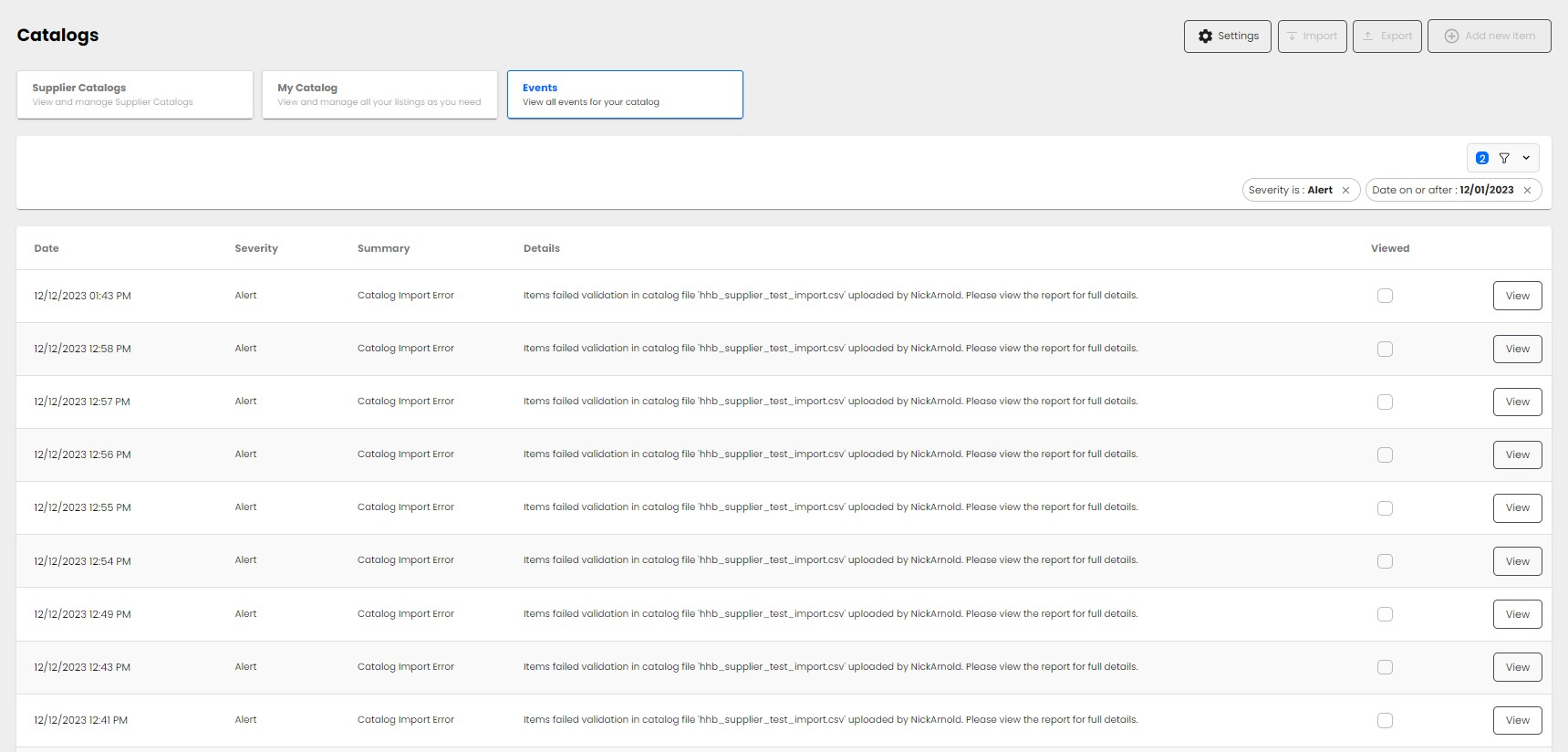Remove the Date on or after filter
Viewport: 1568px width, 752px height.
(x=1527, y=191)
